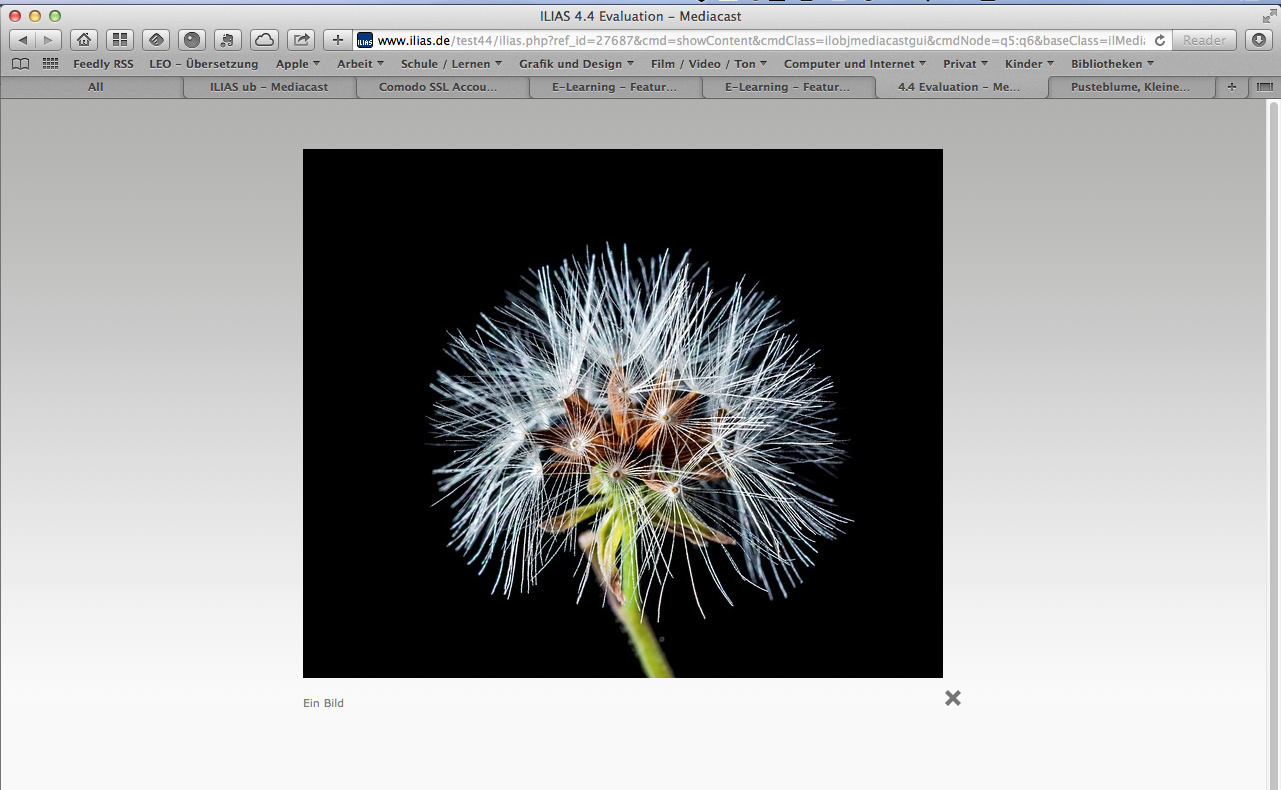Switch to the ILIAS ub – Mediacast tab
This screenshot has width=1281, height=790.
click(269, 87)
